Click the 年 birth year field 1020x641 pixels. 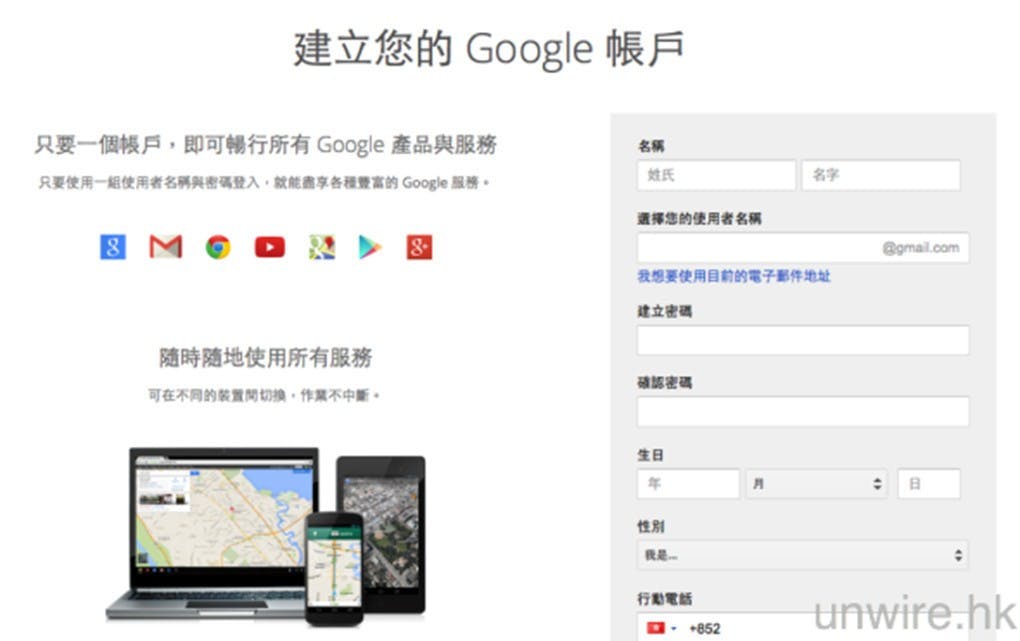click(x=688, y=484)
